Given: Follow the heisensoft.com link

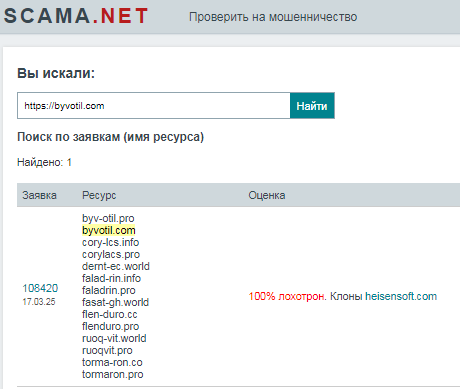Looking at the screenshot, I should (x=401, y=296).
